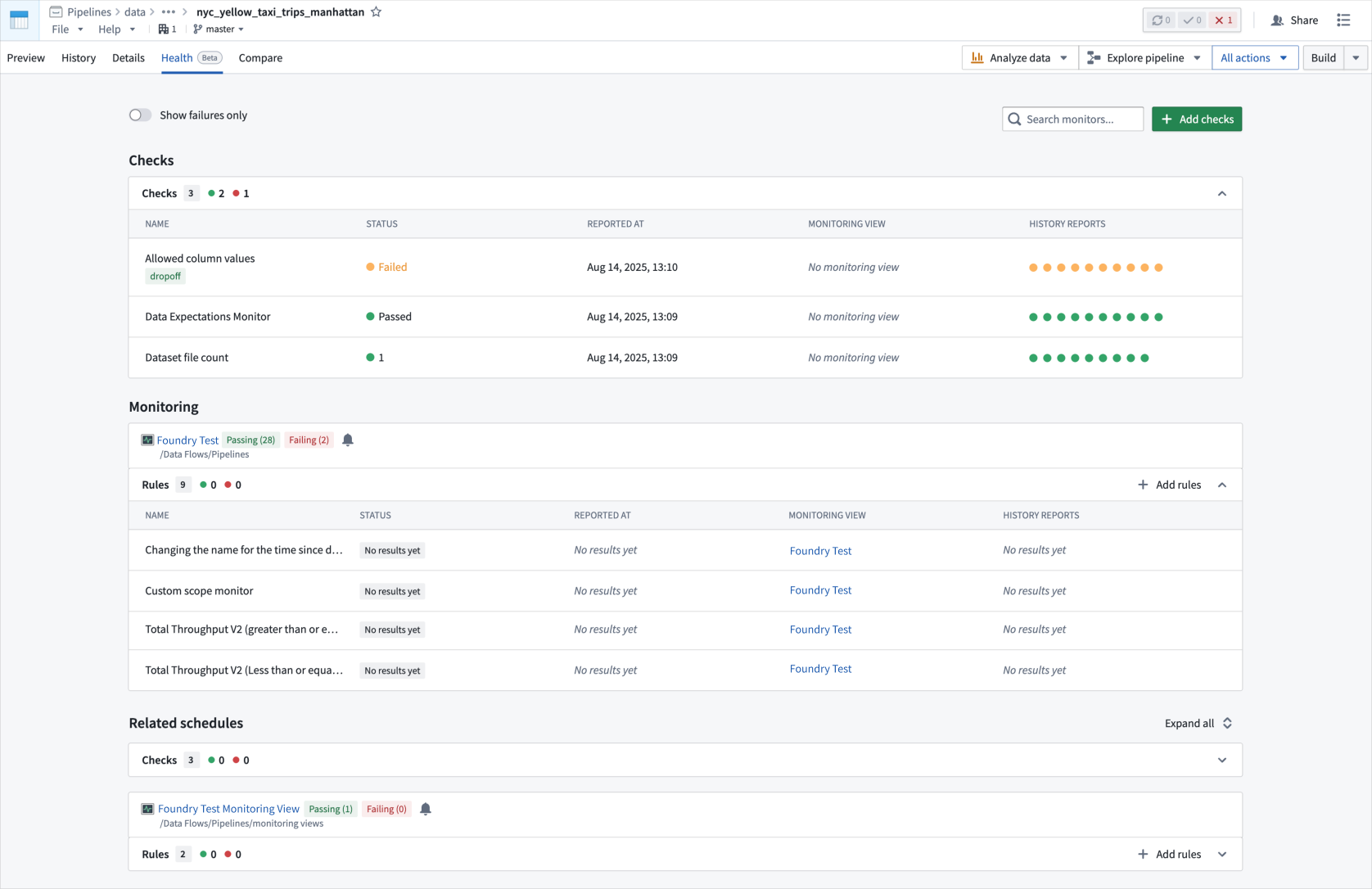Viewport: 1372px width, 889px height.
Task: Click the failed builds X counter
Action: click(x=1224, y=20)
